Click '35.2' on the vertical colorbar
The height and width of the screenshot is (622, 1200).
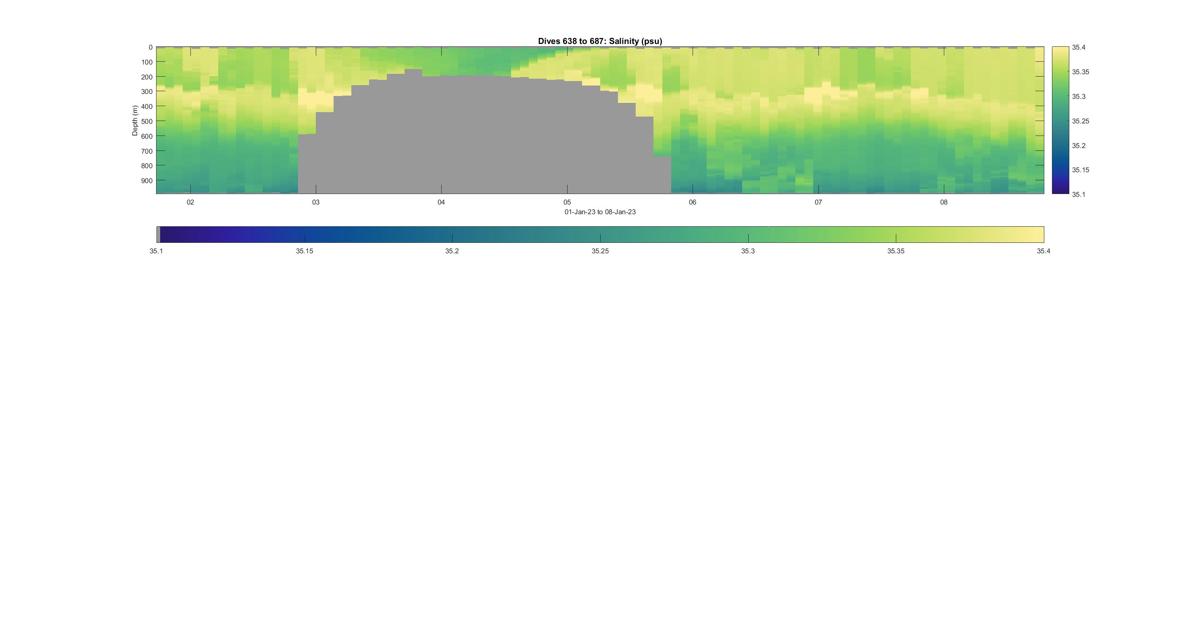pos(1079,145)
